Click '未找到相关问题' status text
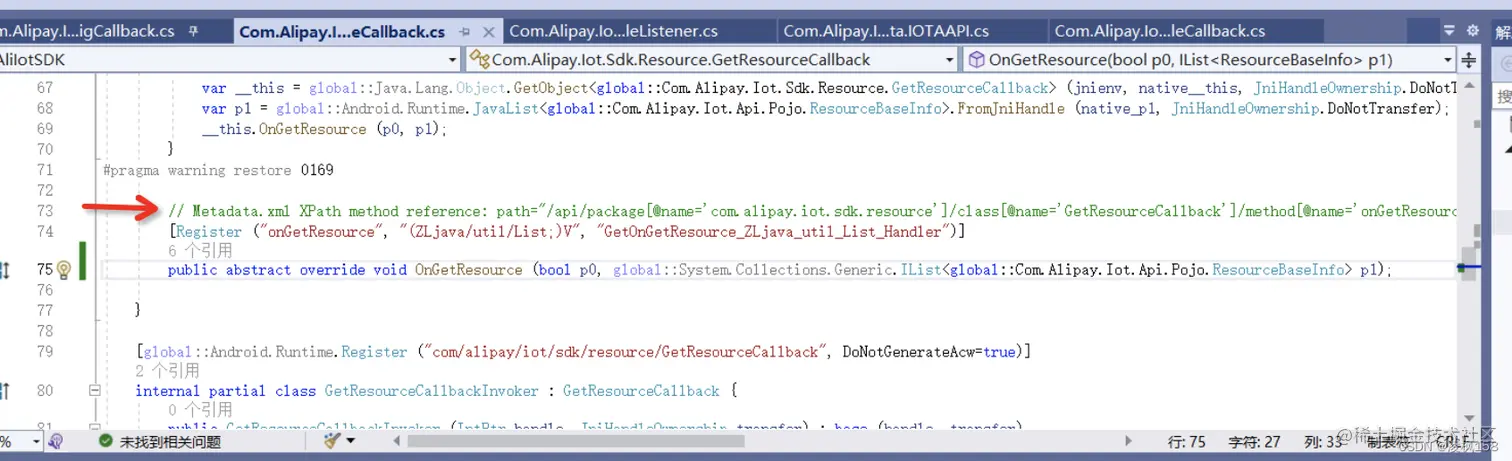This screenshot has height=461, width=1512. 170,441
